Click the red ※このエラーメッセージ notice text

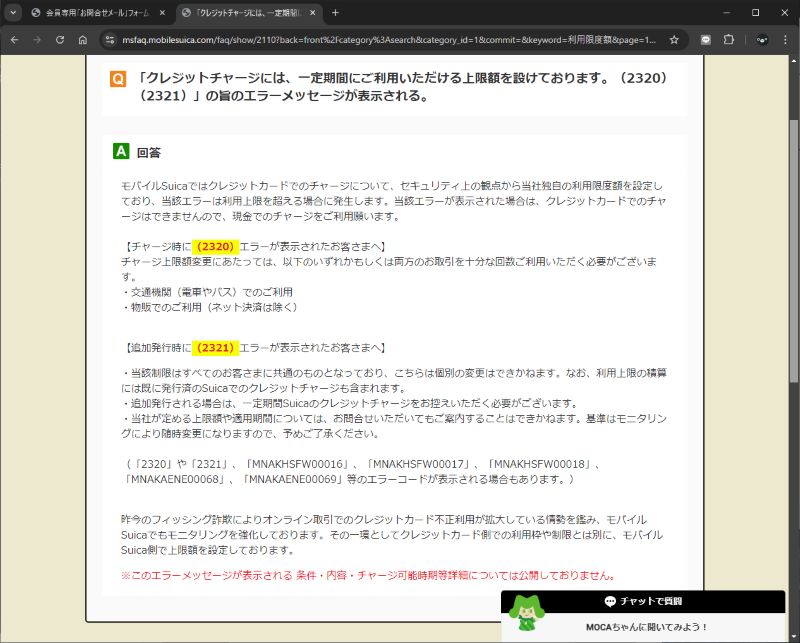point(369,575)
